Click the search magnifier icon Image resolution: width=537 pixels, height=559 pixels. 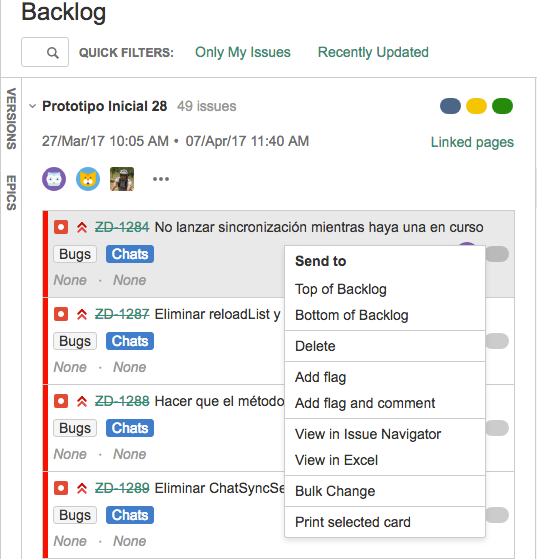[x=53, y=53]
